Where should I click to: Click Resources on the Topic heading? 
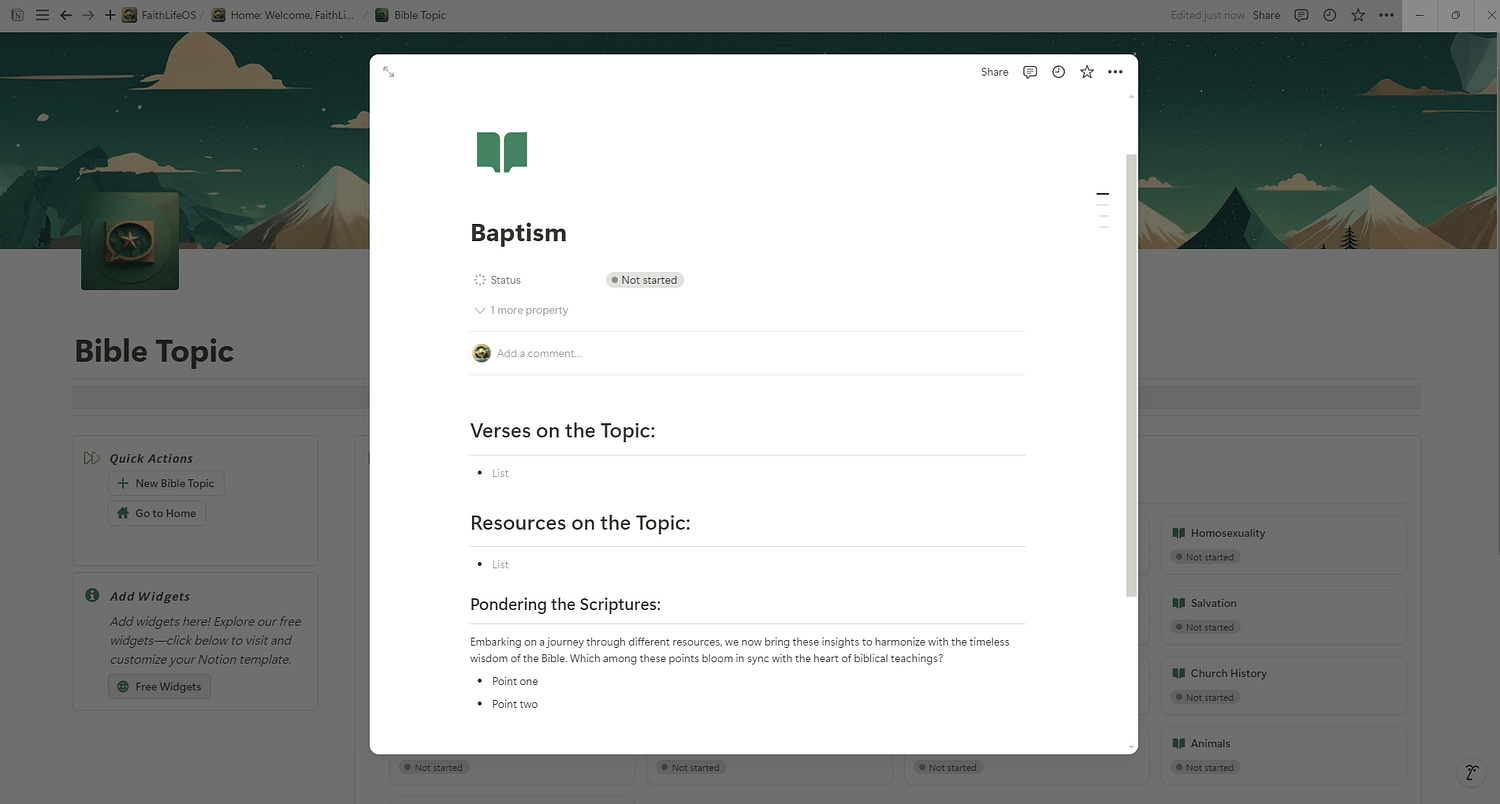click(x=581, y=523)
